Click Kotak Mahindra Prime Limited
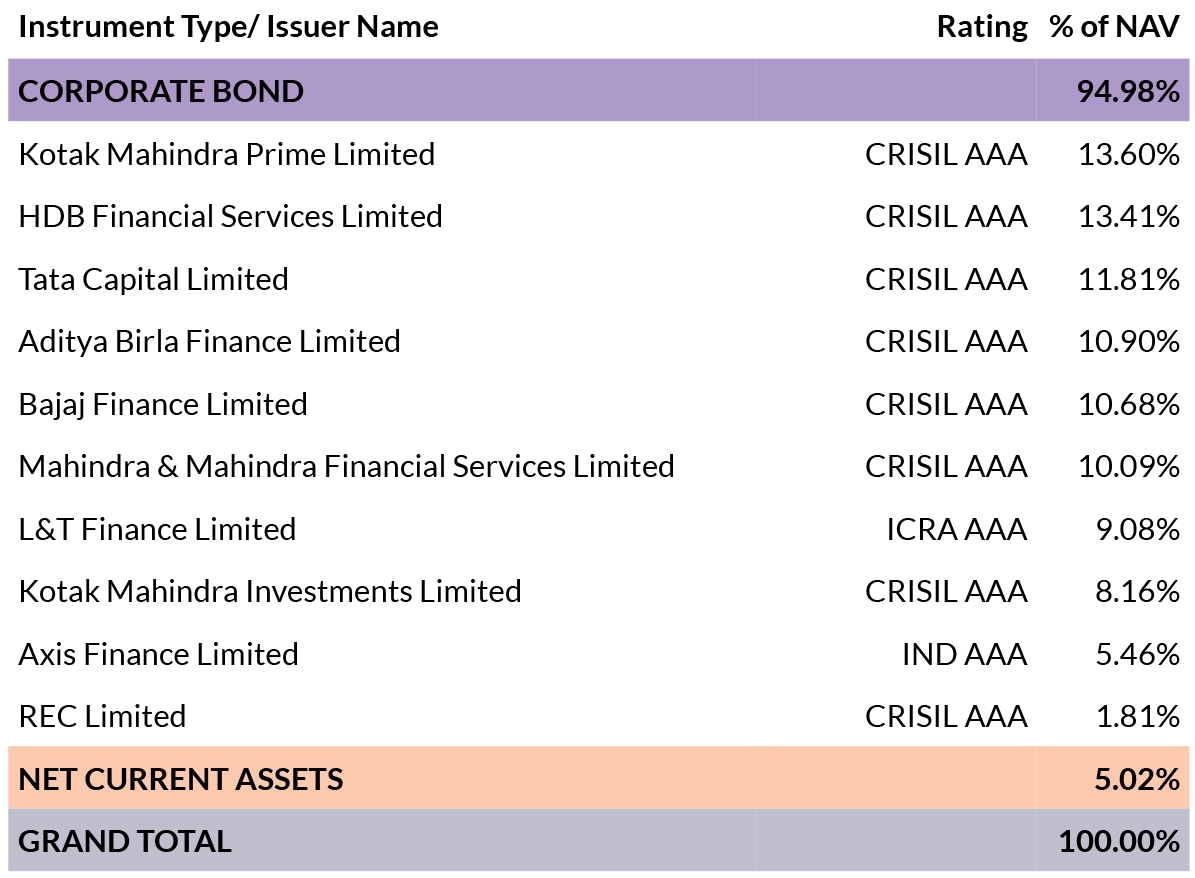 tap(227, 154)
